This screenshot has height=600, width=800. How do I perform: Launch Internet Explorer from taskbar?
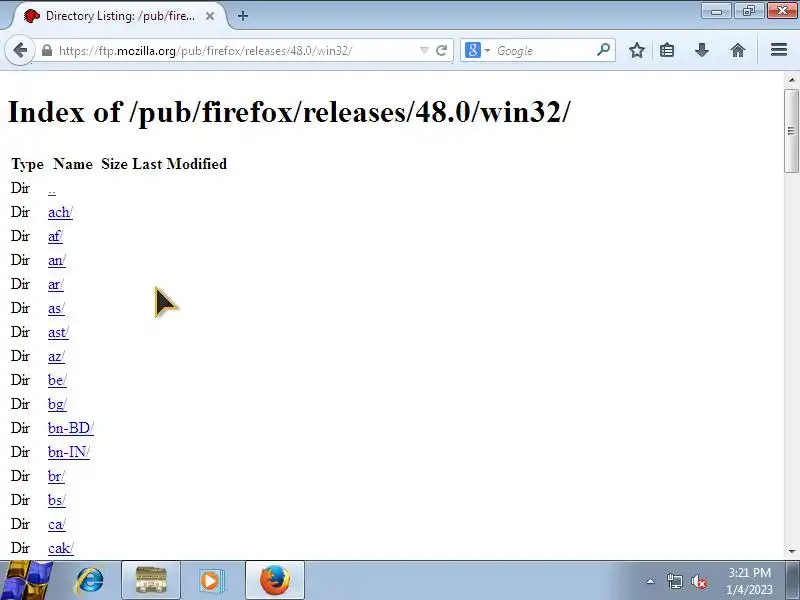[90, 581]
